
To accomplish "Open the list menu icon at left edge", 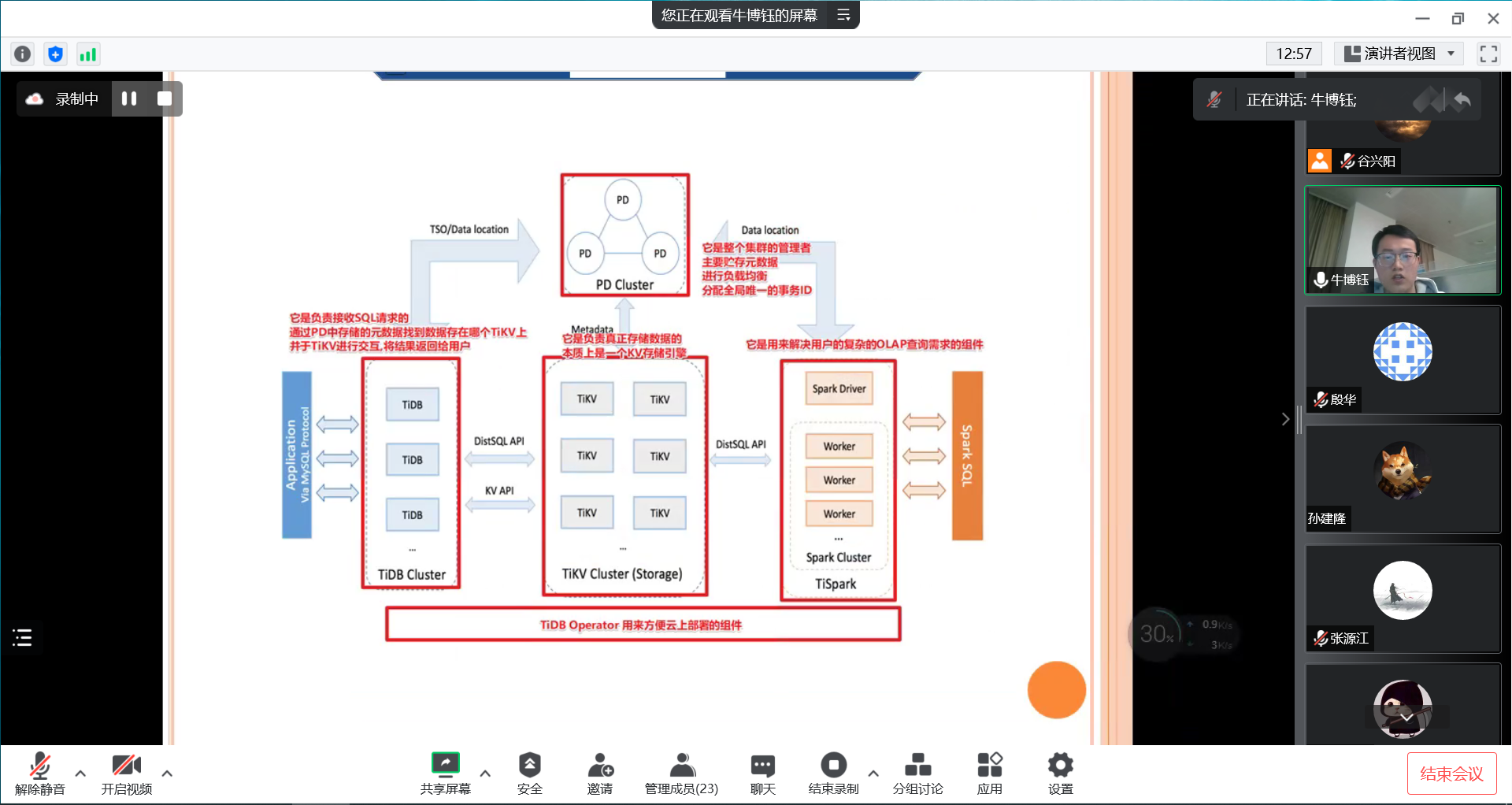I will coord(22,637).
